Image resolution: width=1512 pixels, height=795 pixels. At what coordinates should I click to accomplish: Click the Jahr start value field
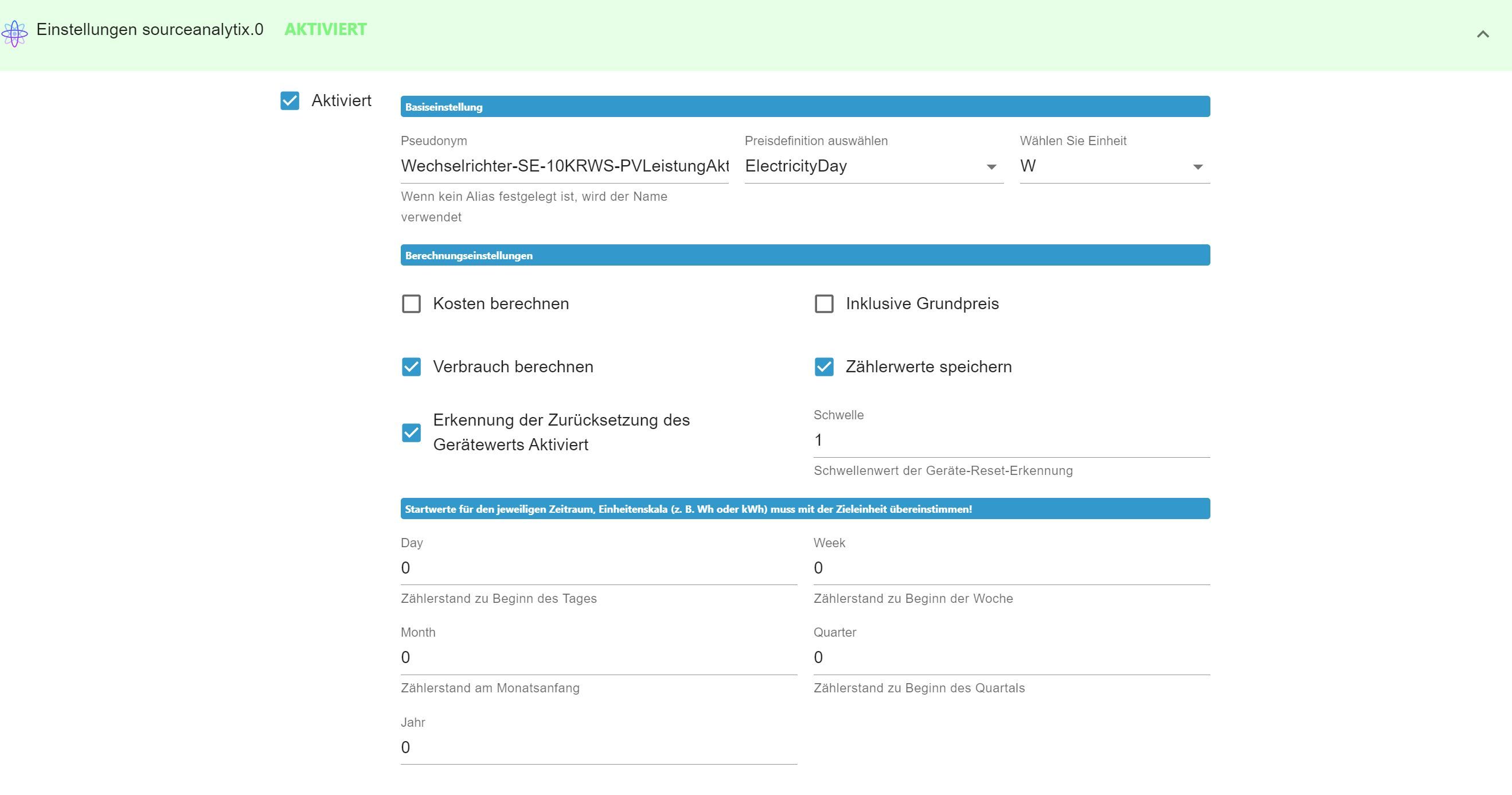(x=598, y=747)
